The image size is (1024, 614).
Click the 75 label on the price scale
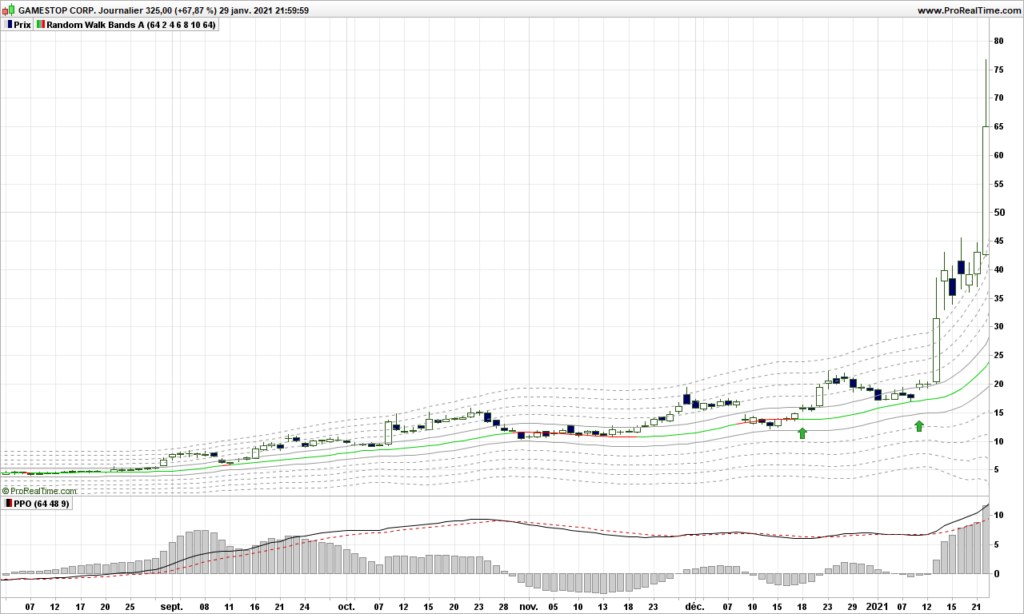pyautogui.click(x=999, y=69)
